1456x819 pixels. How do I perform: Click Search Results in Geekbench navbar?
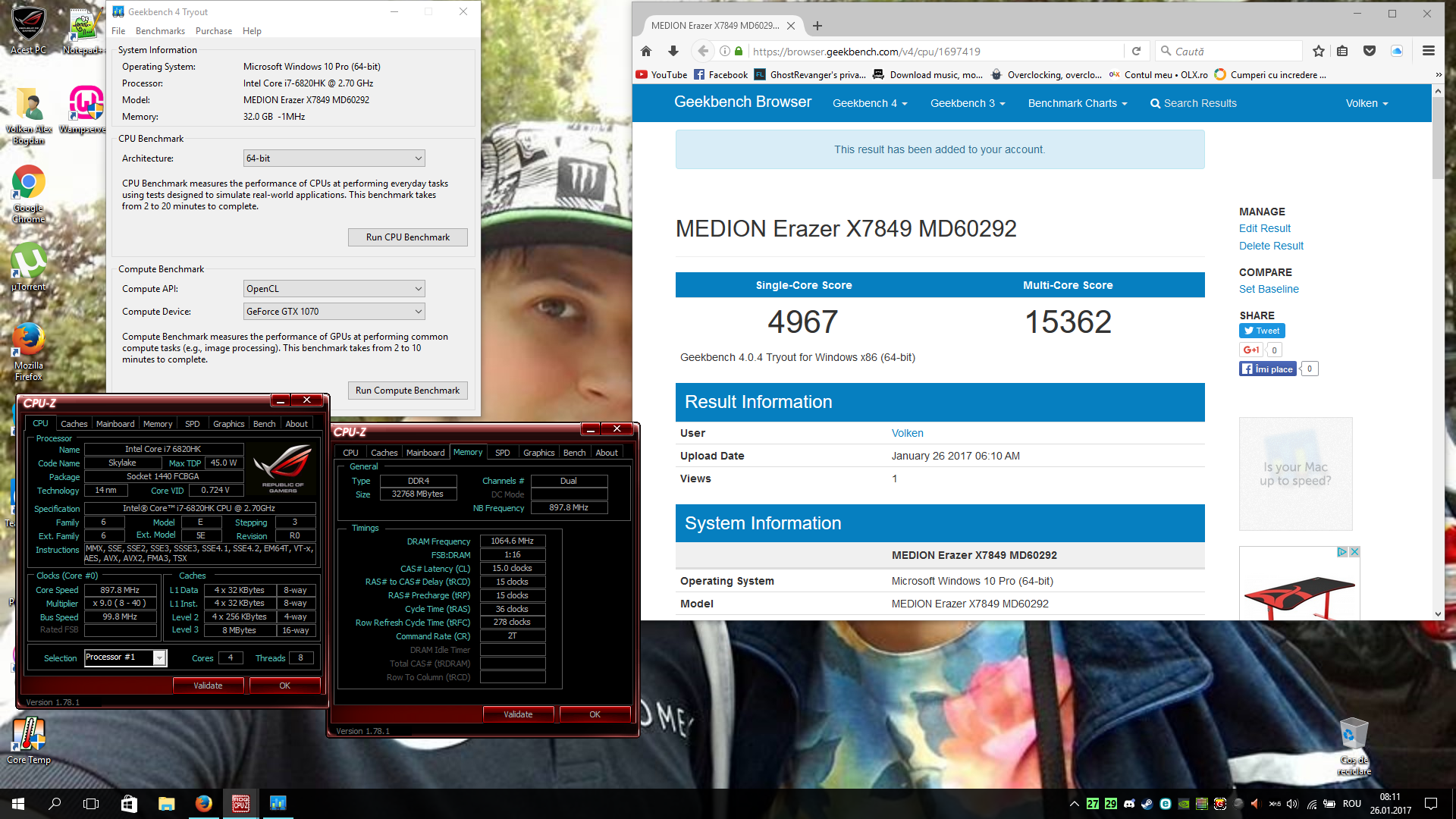coord(1194,103)
